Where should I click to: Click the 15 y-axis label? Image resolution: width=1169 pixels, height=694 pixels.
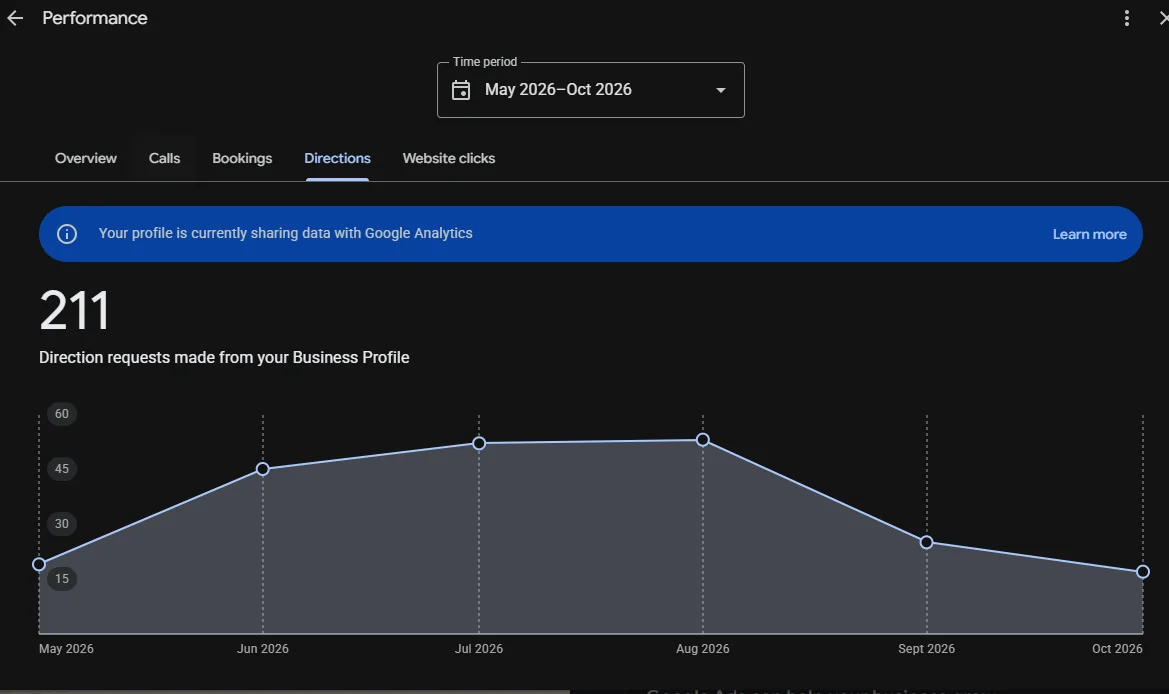point(62,578)
